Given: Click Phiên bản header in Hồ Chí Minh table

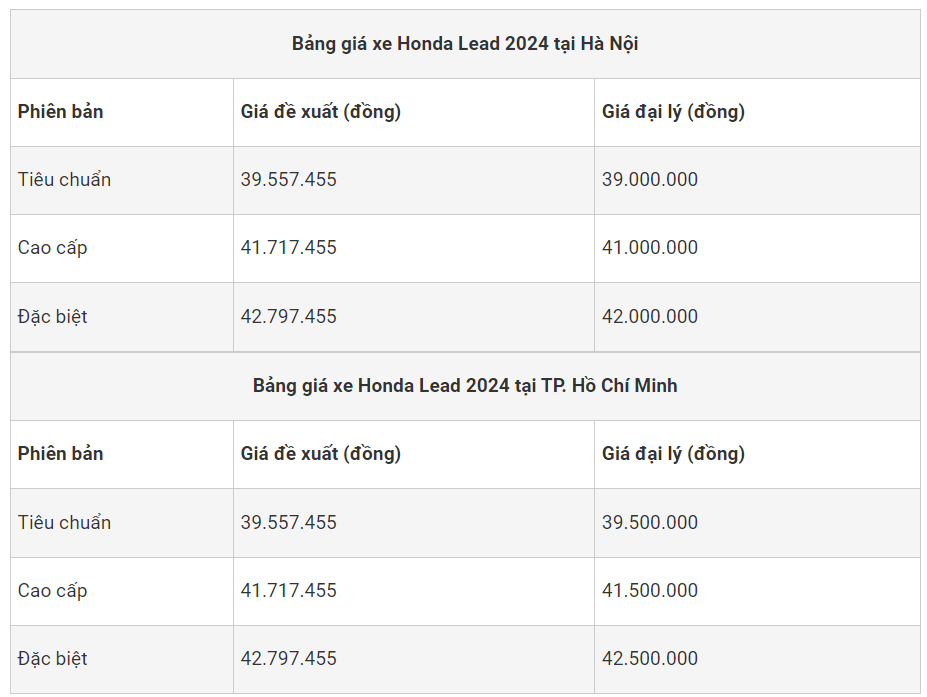Looking at the screenshot, I should (61, 454).
